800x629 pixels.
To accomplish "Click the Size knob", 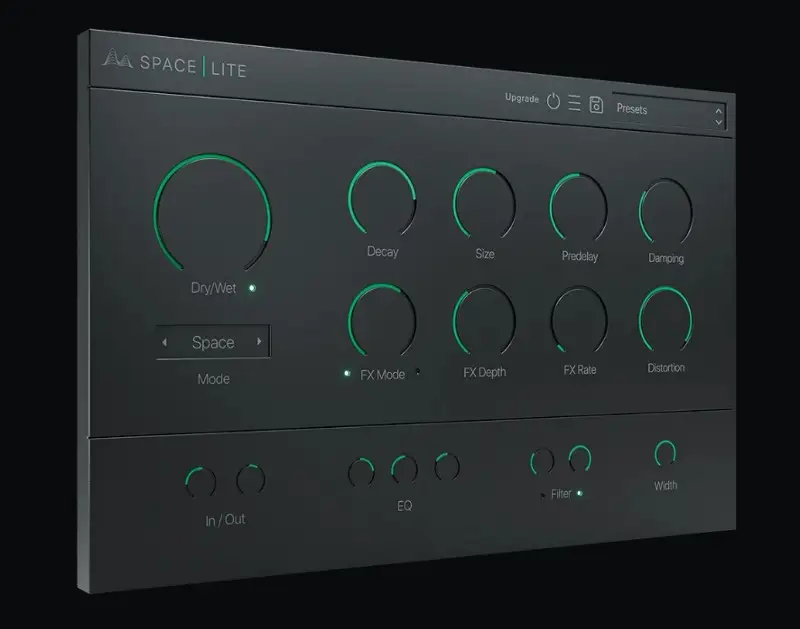I will [484, 201].
